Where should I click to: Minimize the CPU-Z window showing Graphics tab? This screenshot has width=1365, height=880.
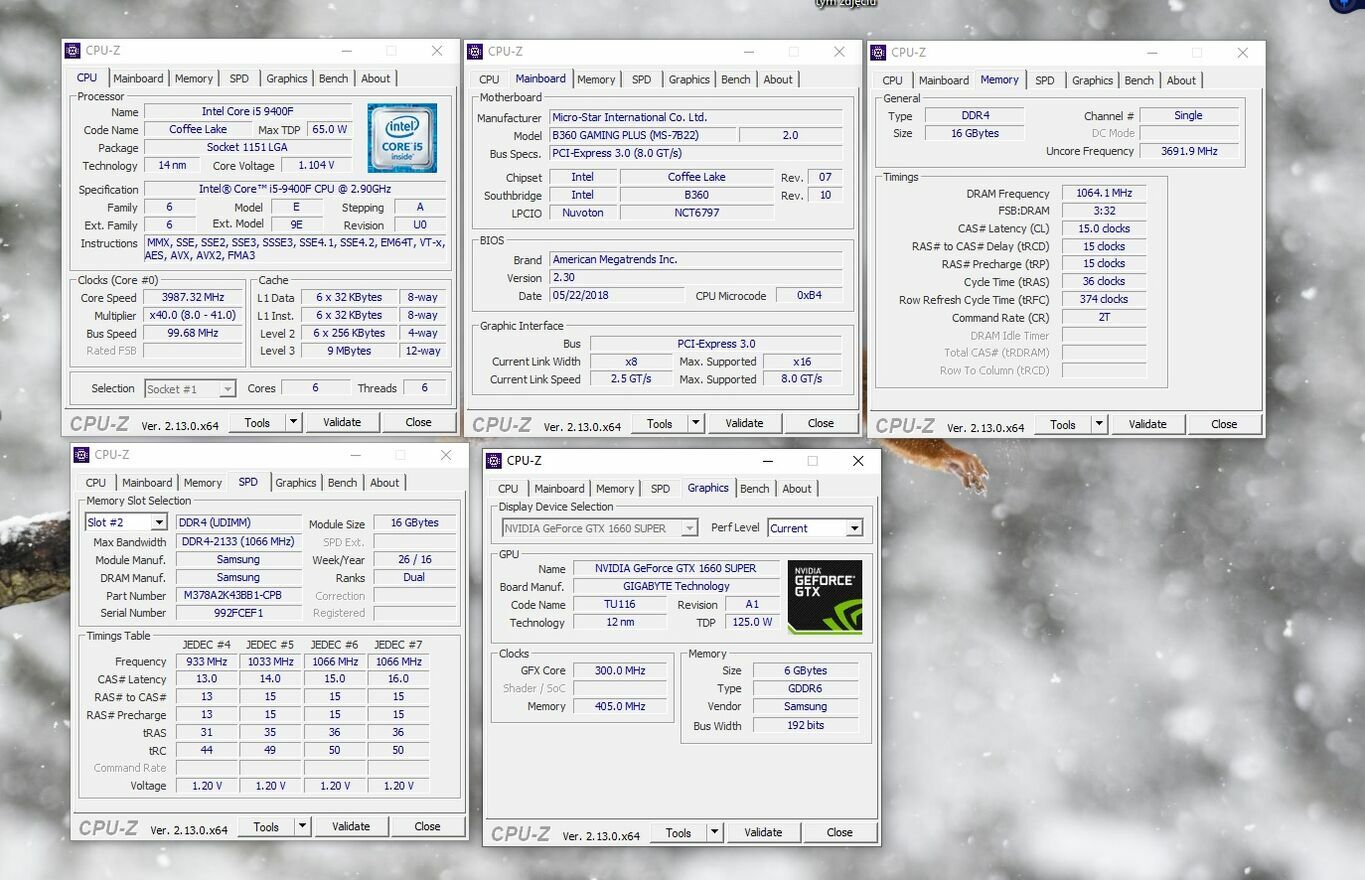(x=767, y=461)
